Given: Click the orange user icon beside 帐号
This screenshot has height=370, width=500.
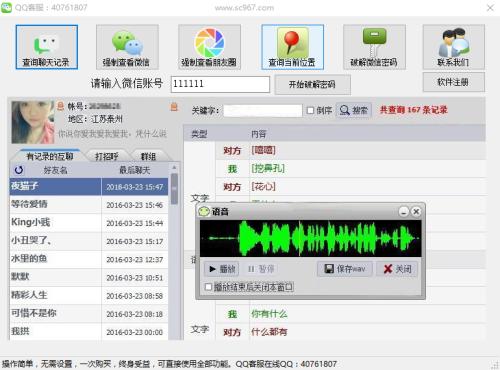Looking at the screenshot, I should [x=60, y=106].
